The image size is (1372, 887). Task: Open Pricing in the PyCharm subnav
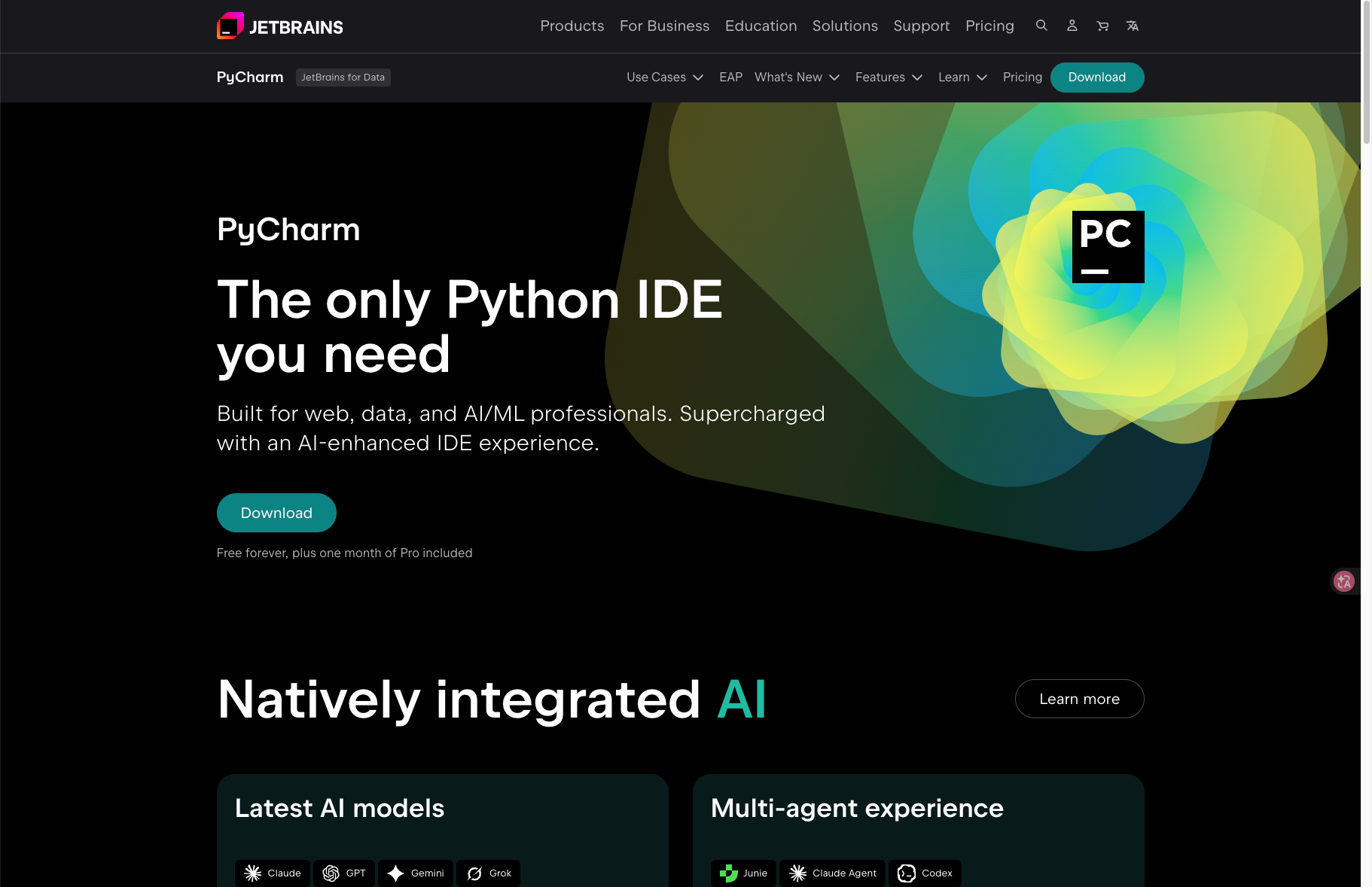point(1023,78)
